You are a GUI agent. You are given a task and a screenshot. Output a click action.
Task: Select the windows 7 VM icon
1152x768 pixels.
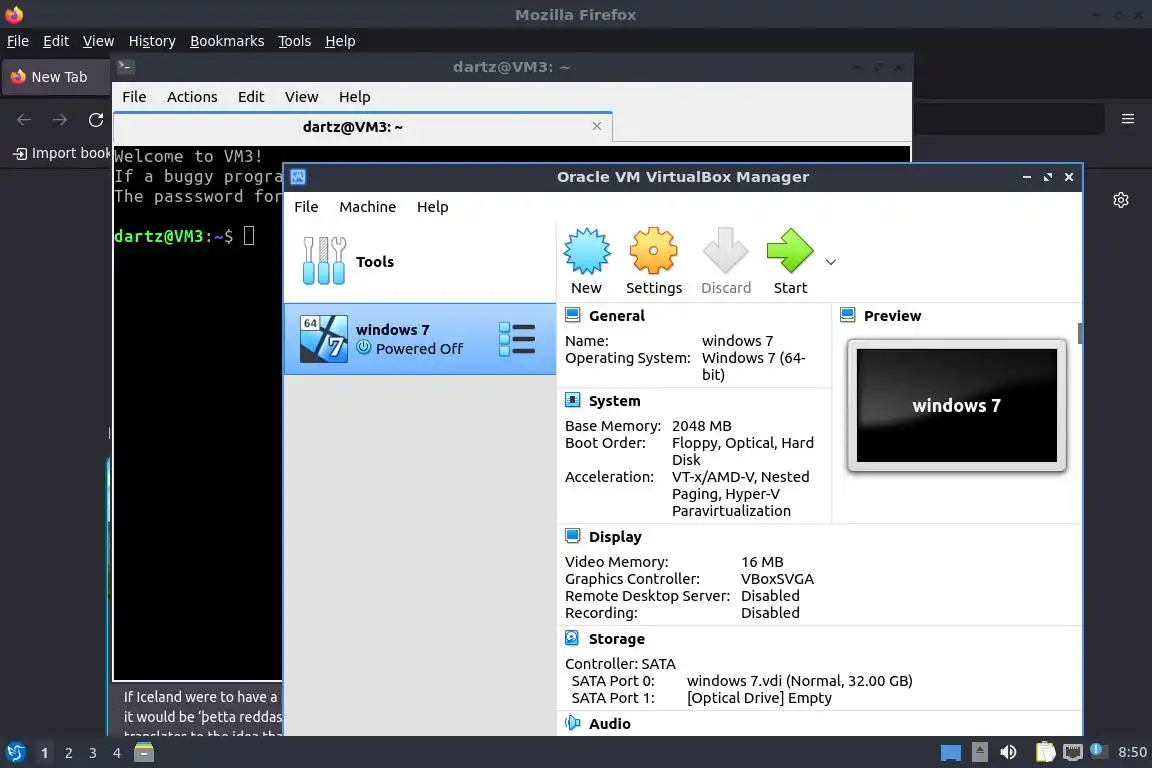click(x=324, y=339)
